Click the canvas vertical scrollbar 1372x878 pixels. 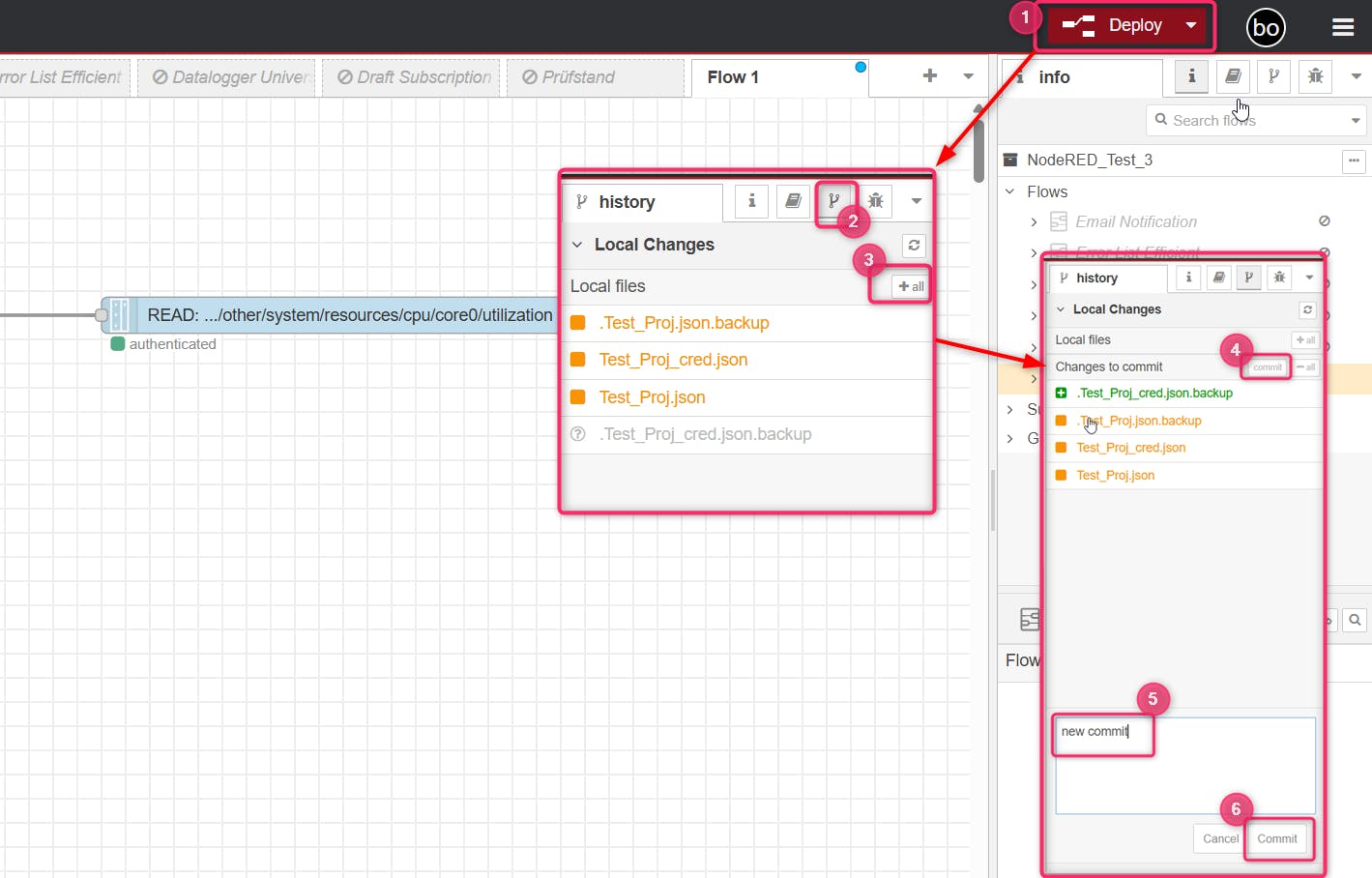point(978,145)
